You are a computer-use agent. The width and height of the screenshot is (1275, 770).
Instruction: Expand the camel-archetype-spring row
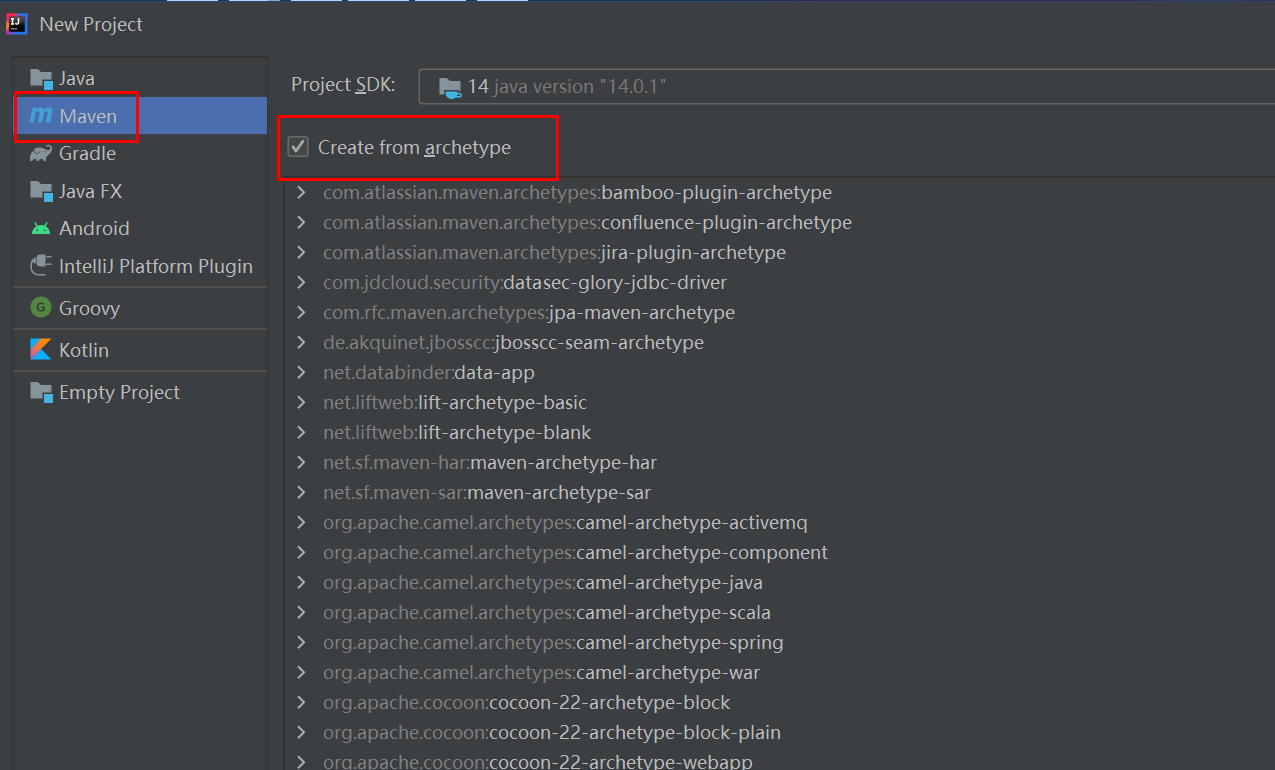(x=301, y=643)
